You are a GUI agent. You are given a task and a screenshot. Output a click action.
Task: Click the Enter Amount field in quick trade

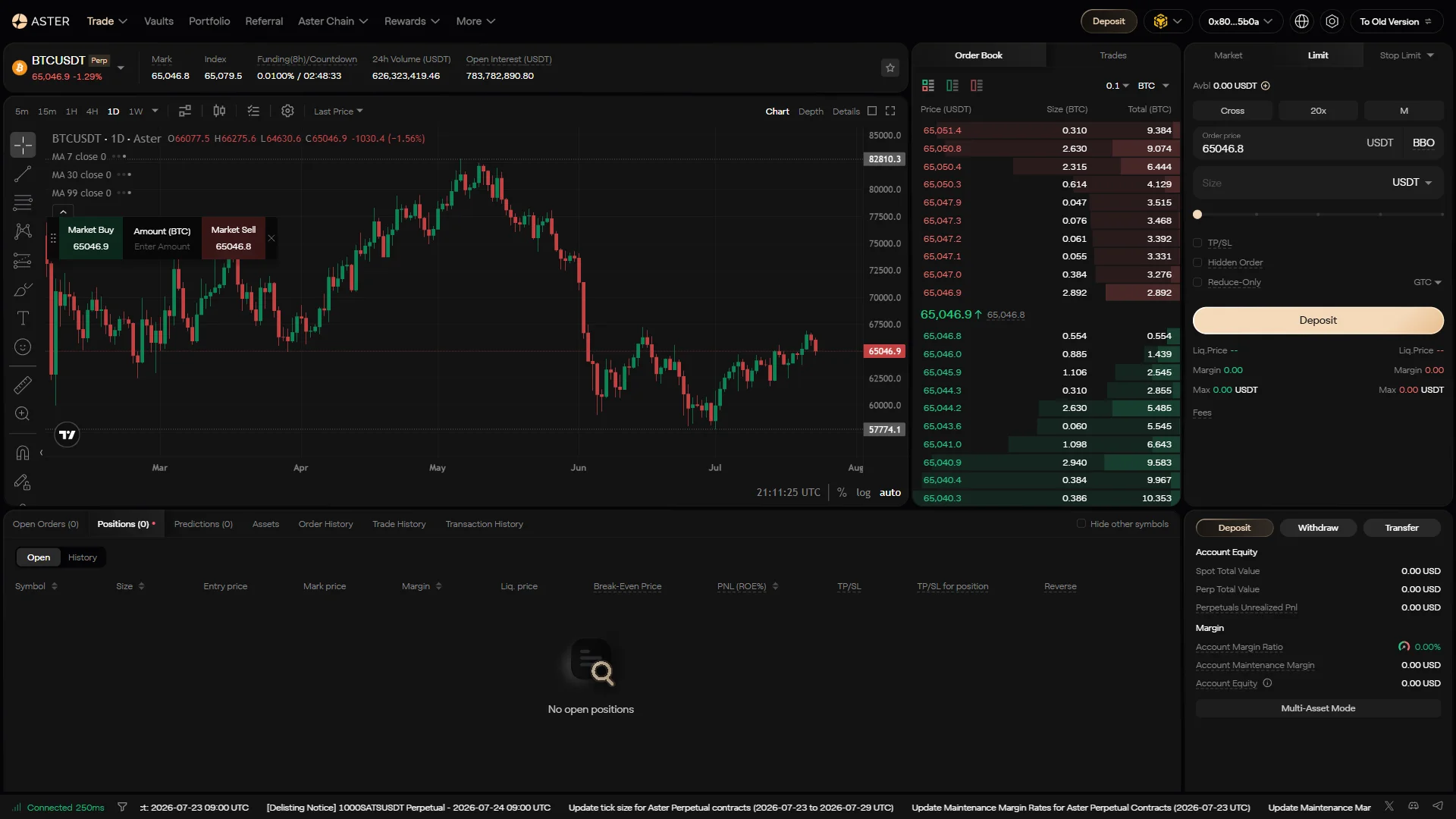pos(162,247)
